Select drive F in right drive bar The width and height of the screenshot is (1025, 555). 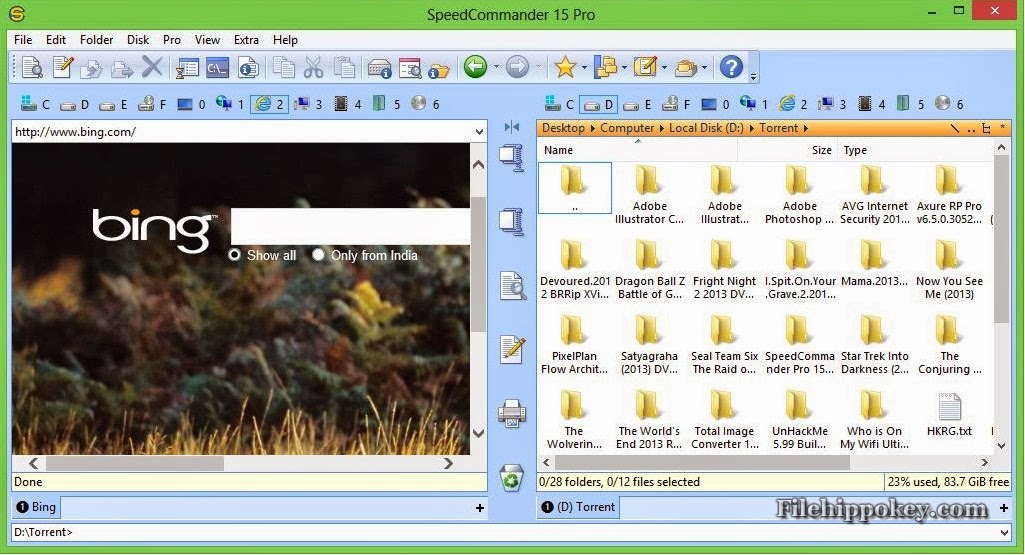676,104
